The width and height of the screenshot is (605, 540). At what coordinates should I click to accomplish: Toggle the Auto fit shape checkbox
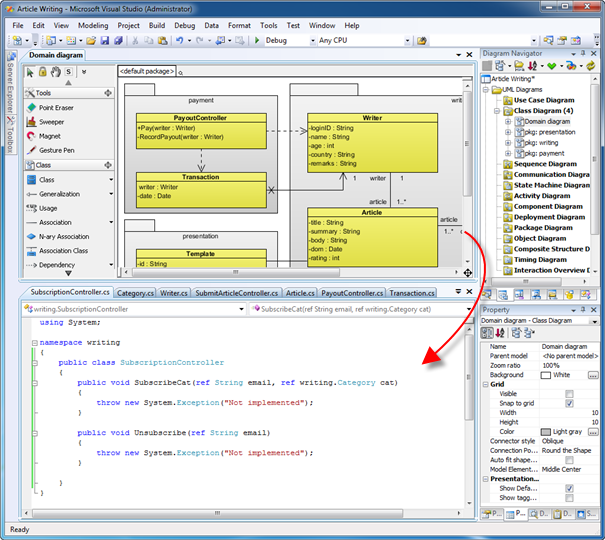click(x=569, y=459)
